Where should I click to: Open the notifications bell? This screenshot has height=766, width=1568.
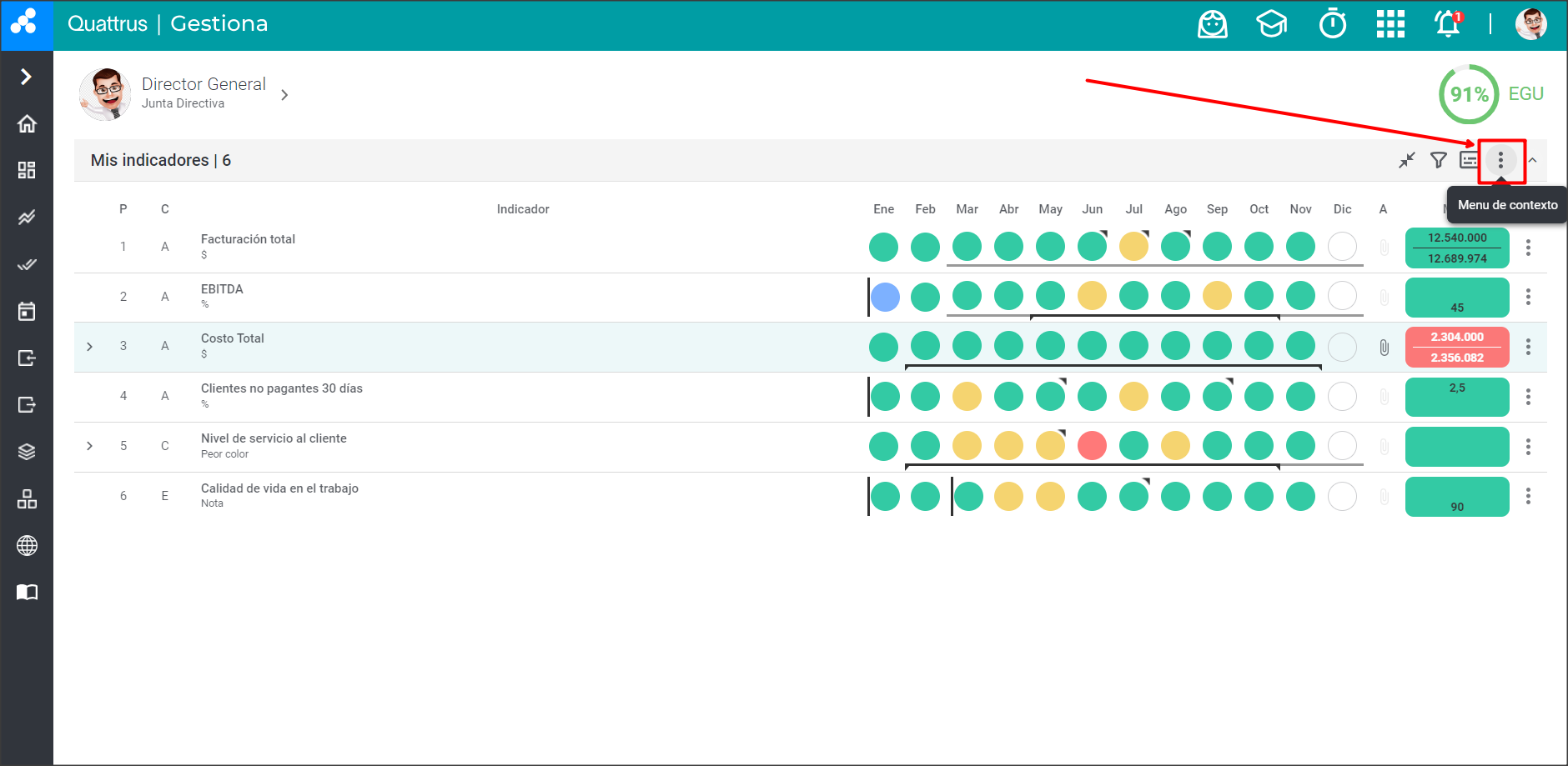(1448, 24)
